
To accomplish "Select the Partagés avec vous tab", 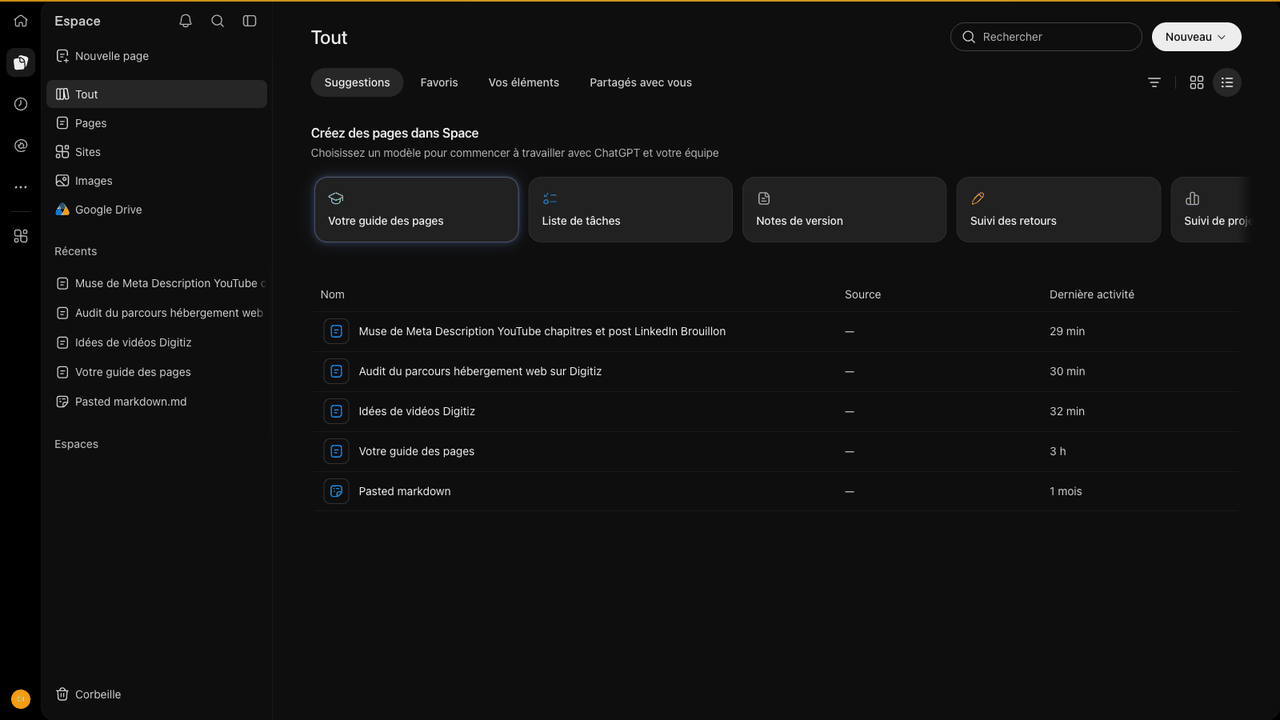I will click(641, 82).
